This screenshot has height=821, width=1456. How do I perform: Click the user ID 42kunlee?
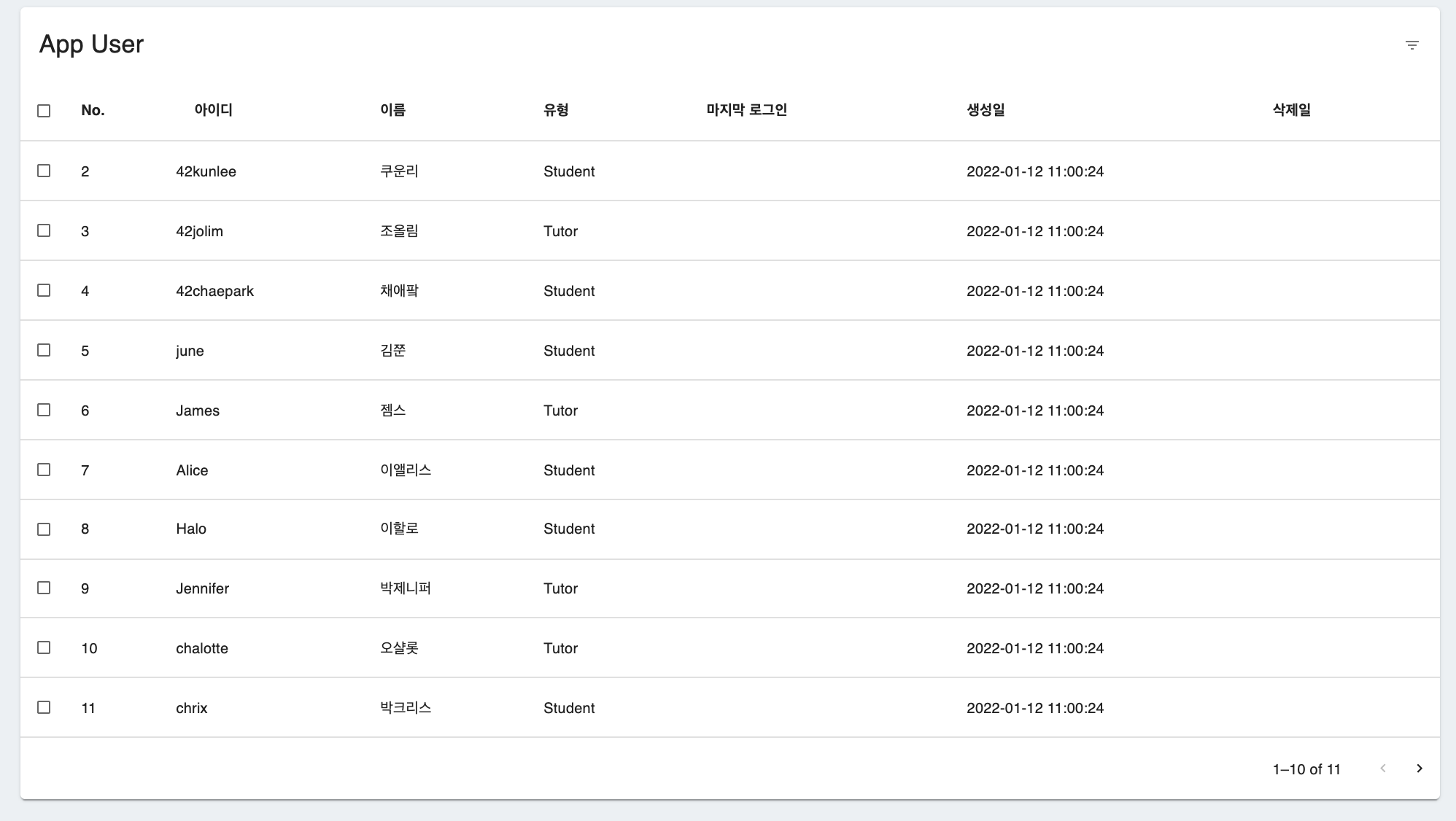tap(206, 171)
